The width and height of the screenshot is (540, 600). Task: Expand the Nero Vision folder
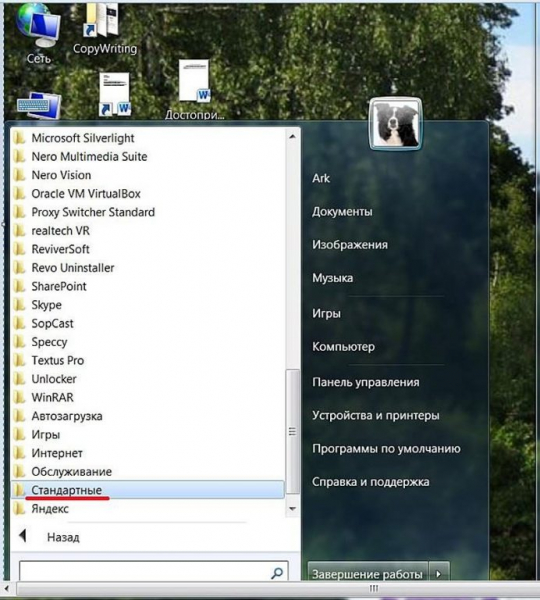[x=148, y=175]
